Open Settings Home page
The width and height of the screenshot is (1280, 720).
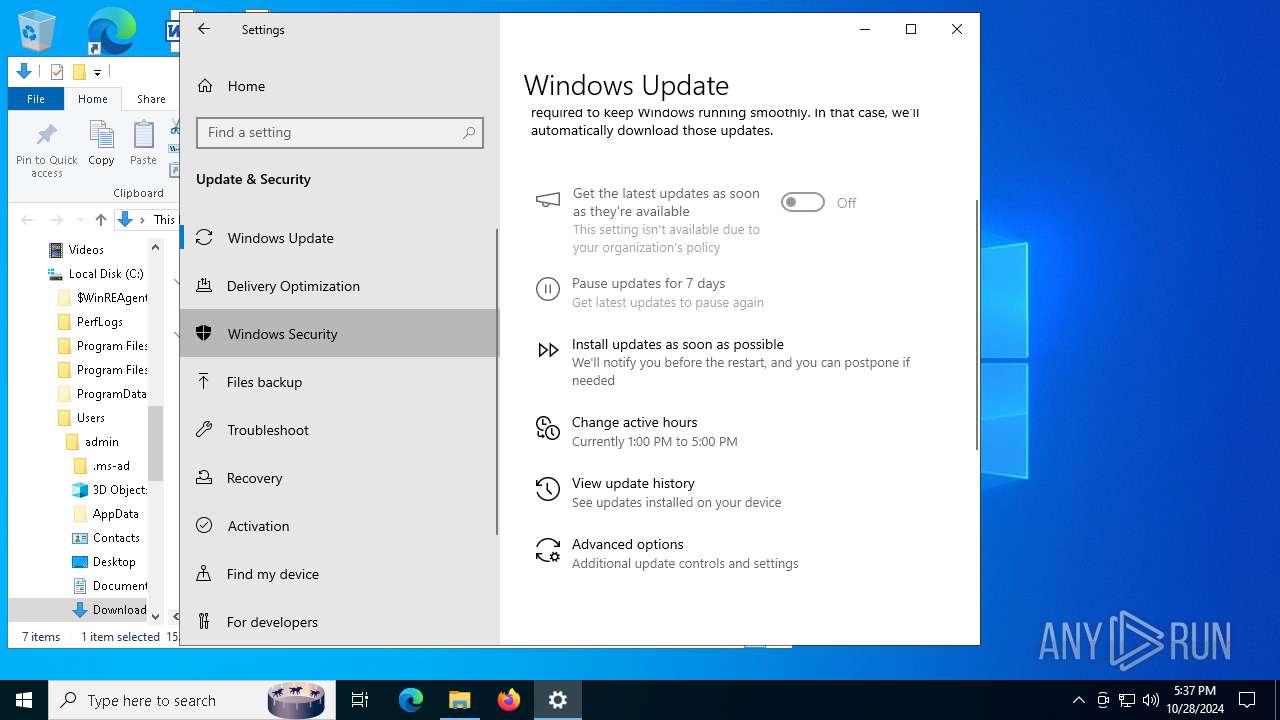340,86
